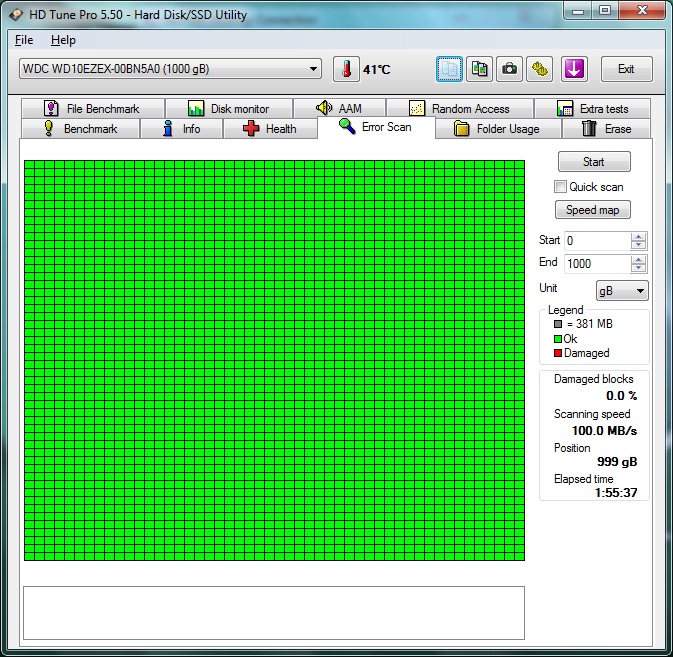This screenshot has height=657, width=673.
Task: Switch to the File Benchmark tab
Action: 92,109
